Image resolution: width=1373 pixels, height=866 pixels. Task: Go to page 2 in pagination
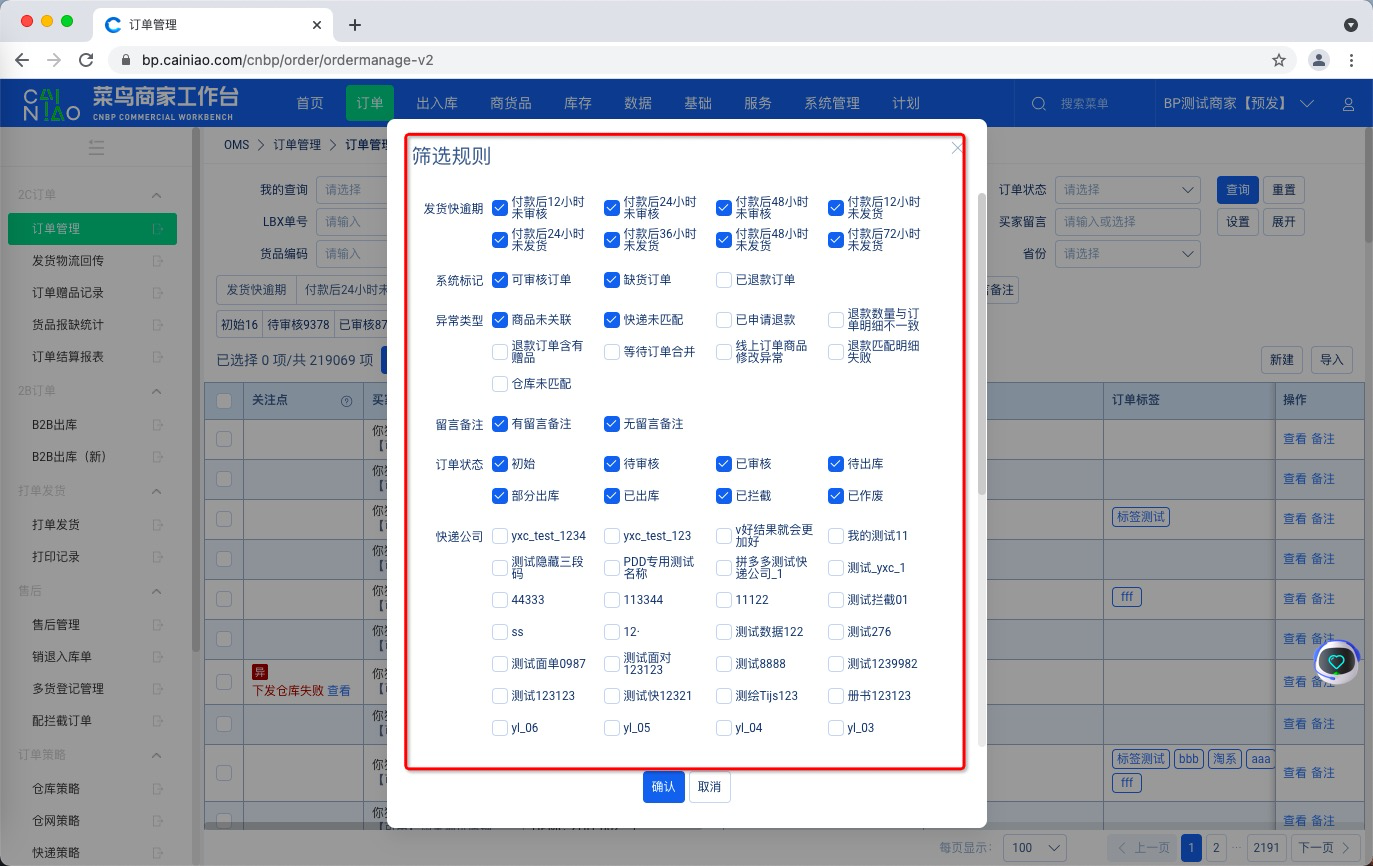(x=1216, y=847)
